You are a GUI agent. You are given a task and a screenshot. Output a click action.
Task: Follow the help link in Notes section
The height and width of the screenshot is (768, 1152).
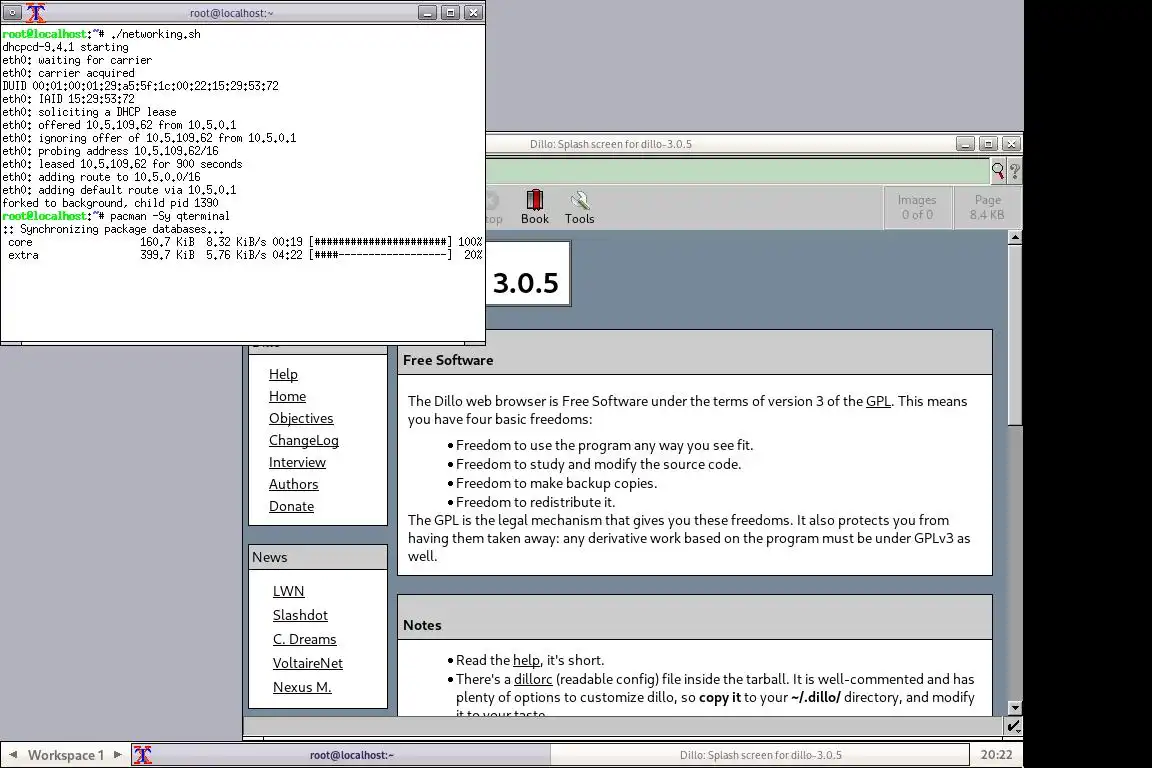tap(526, 660)
